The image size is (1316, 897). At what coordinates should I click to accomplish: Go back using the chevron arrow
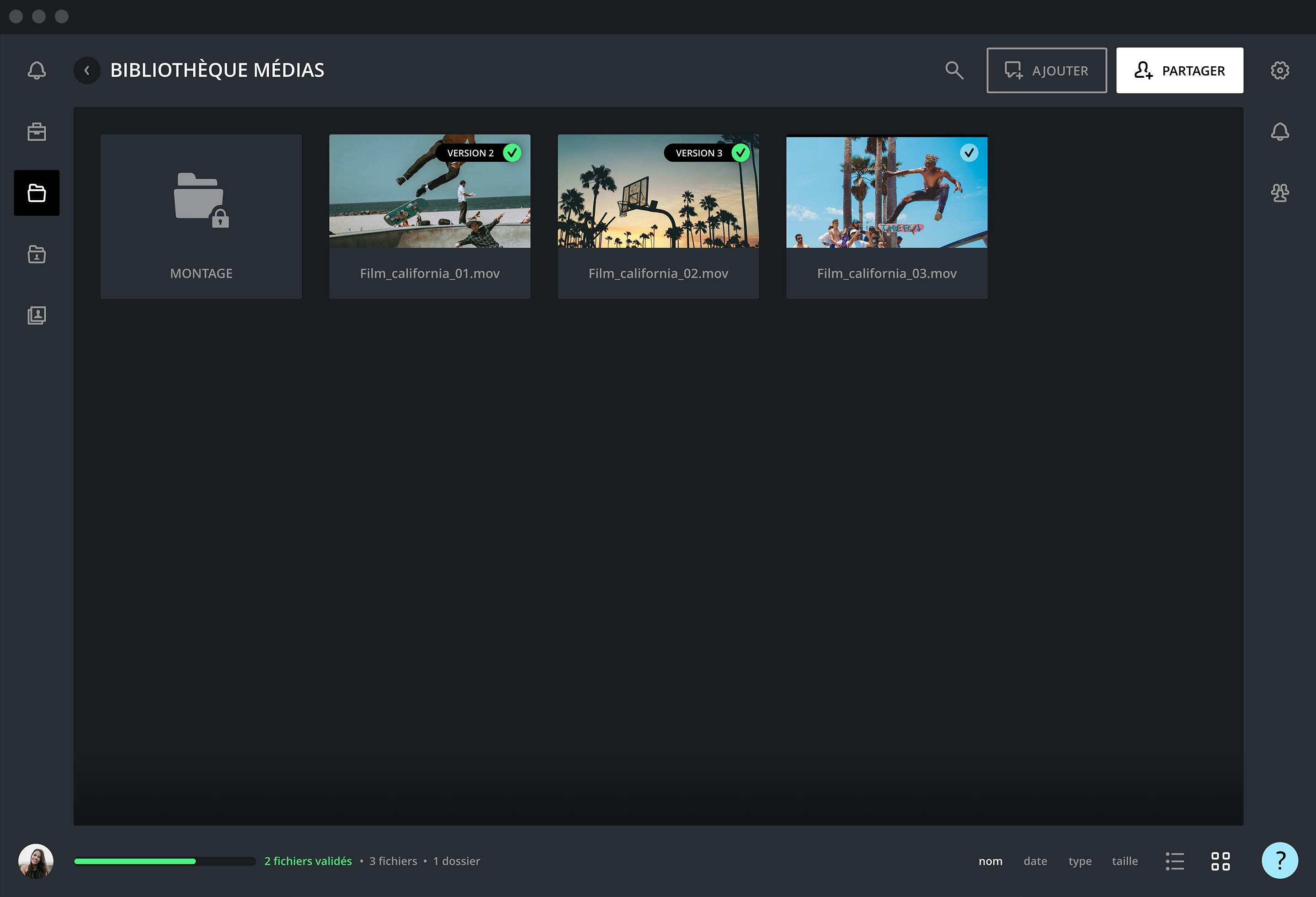tap(87, 70)
